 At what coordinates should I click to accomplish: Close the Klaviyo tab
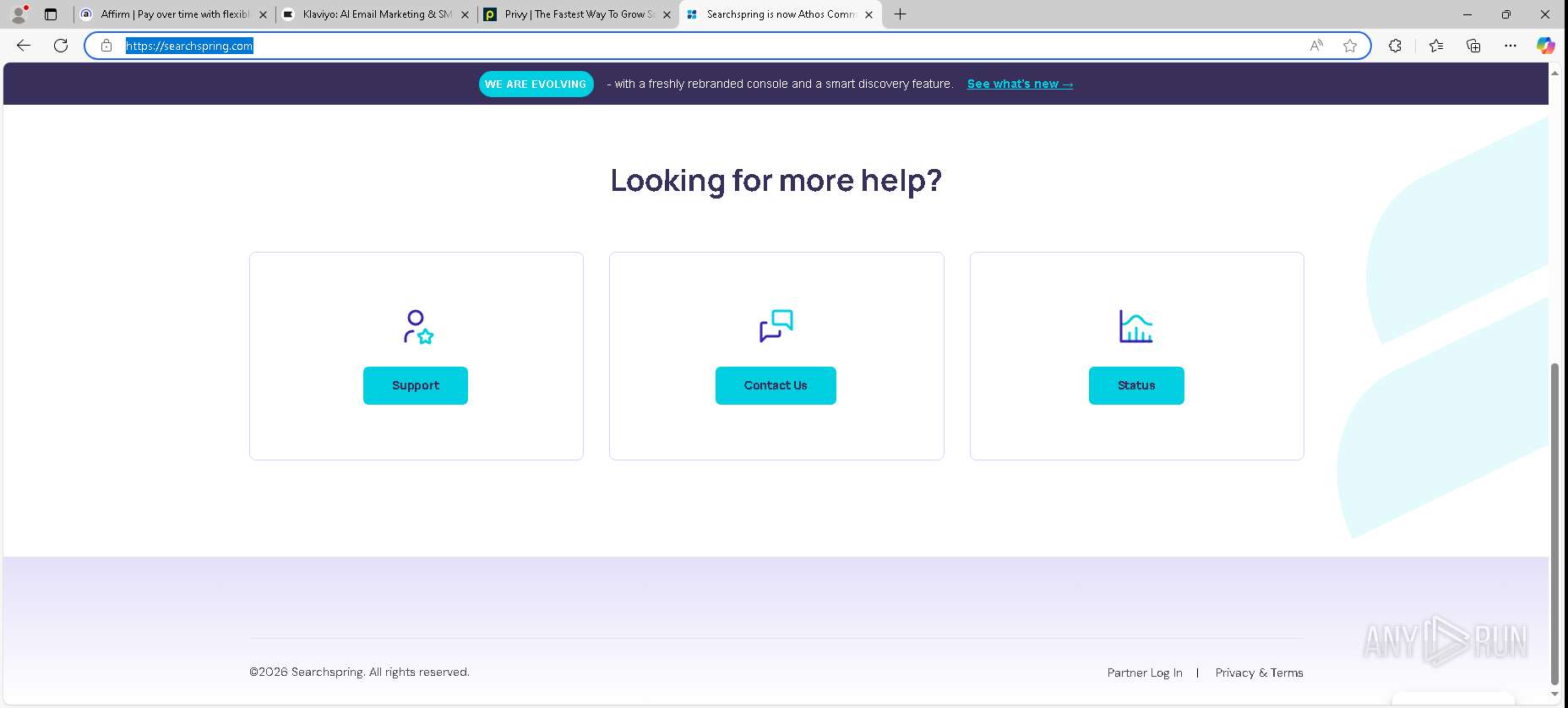465,14
